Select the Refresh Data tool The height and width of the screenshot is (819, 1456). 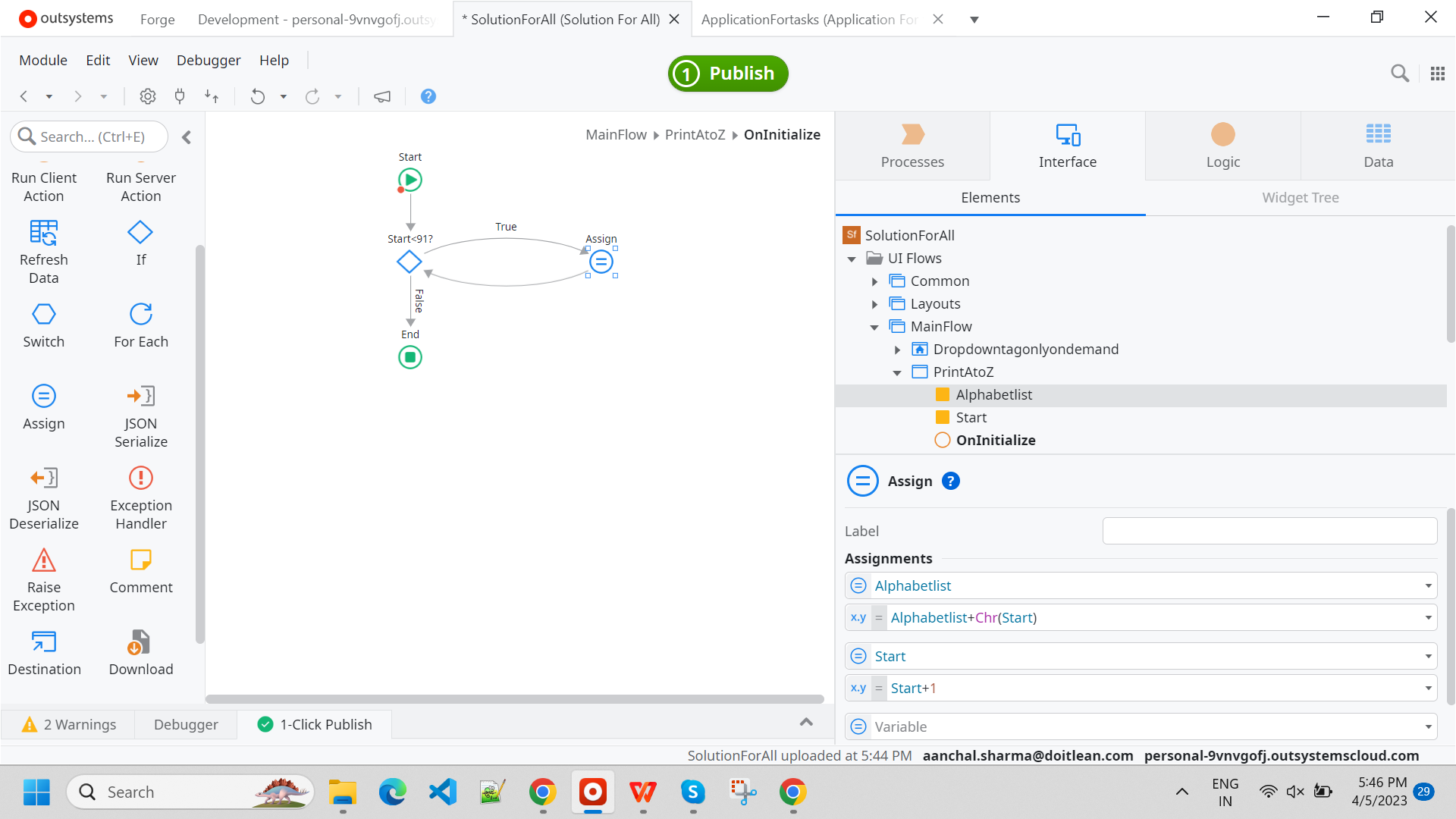pyautogui.click(x=43, y=252)
